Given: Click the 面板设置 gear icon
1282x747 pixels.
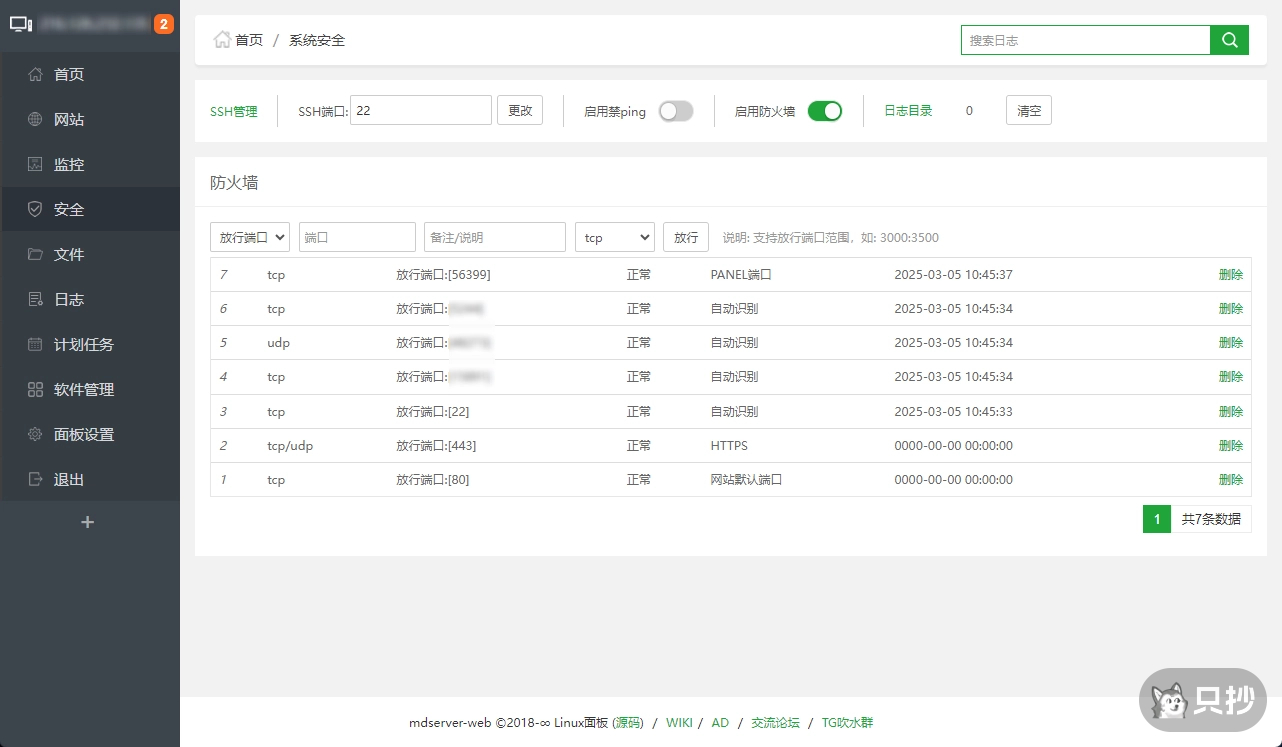Looking at the screenshot, I should click(x=35, y=435).
